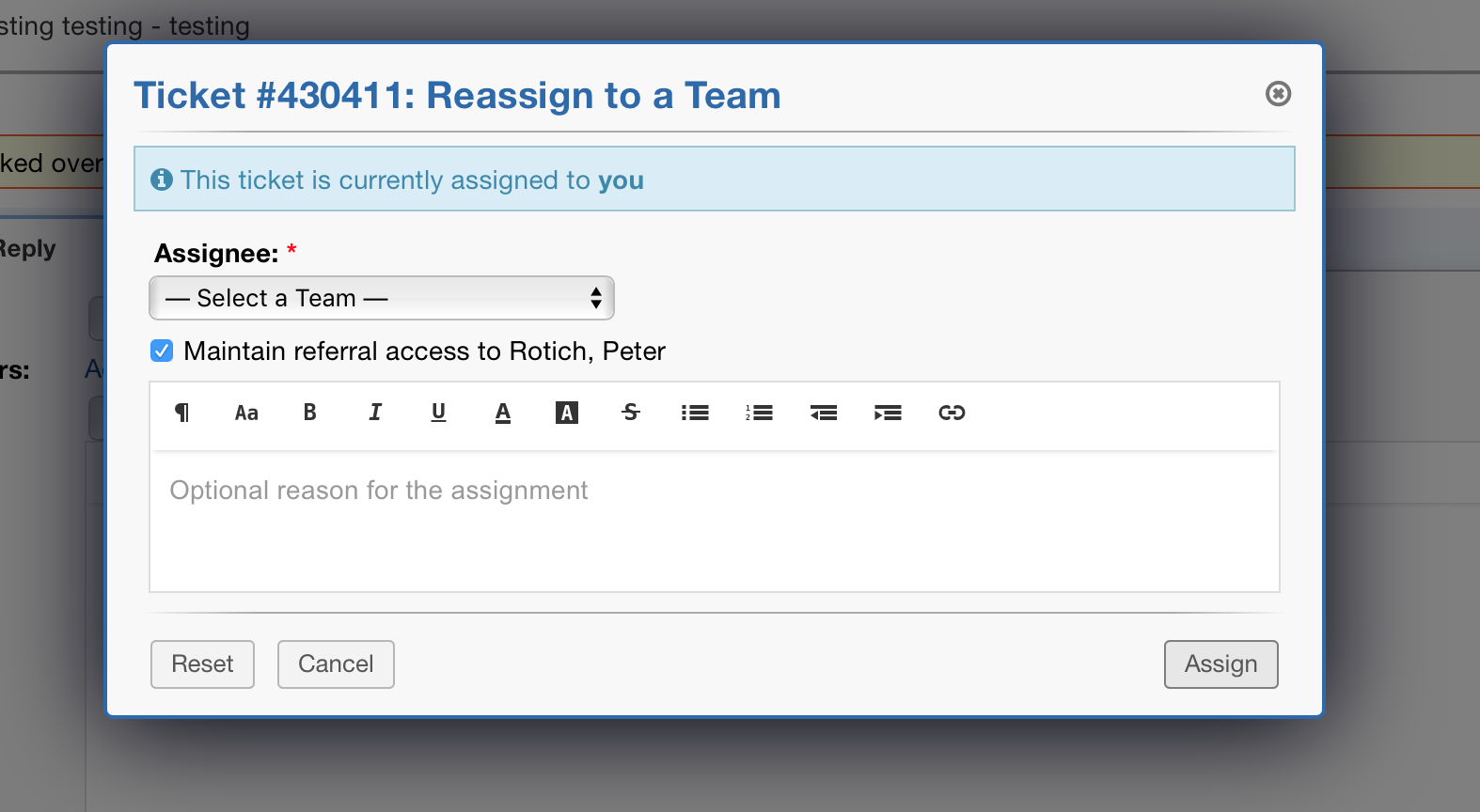This screenshot has height=812, width=1480.
Task: Insert a hyperlink
Action: click(x=953, y=413)
